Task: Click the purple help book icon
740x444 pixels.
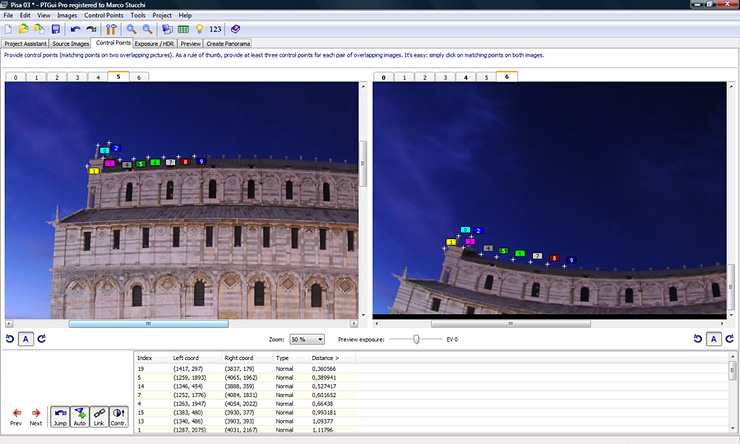Action: pyautogui.click(x=236, y=30)
